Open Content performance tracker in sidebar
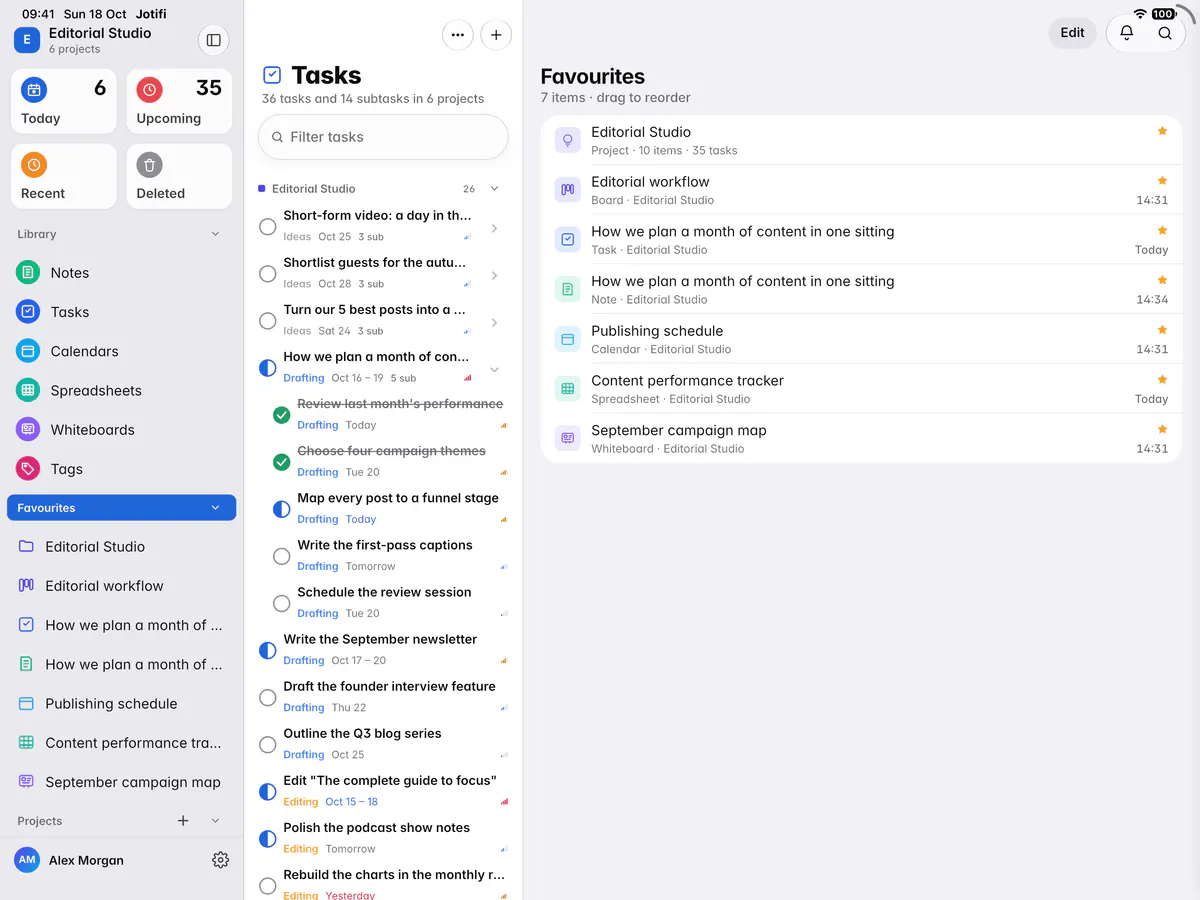 [122, 743]
